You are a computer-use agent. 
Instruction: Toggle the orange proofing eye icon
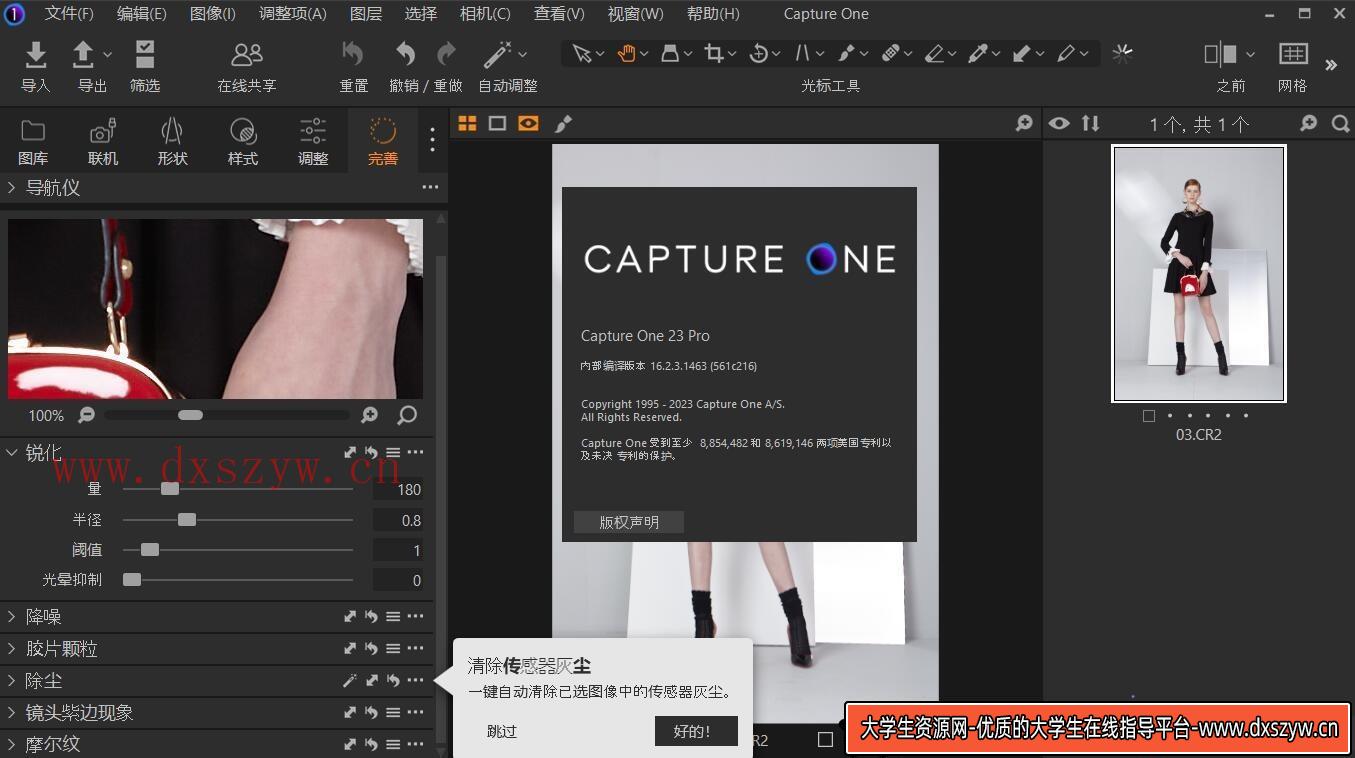(529, 123)
